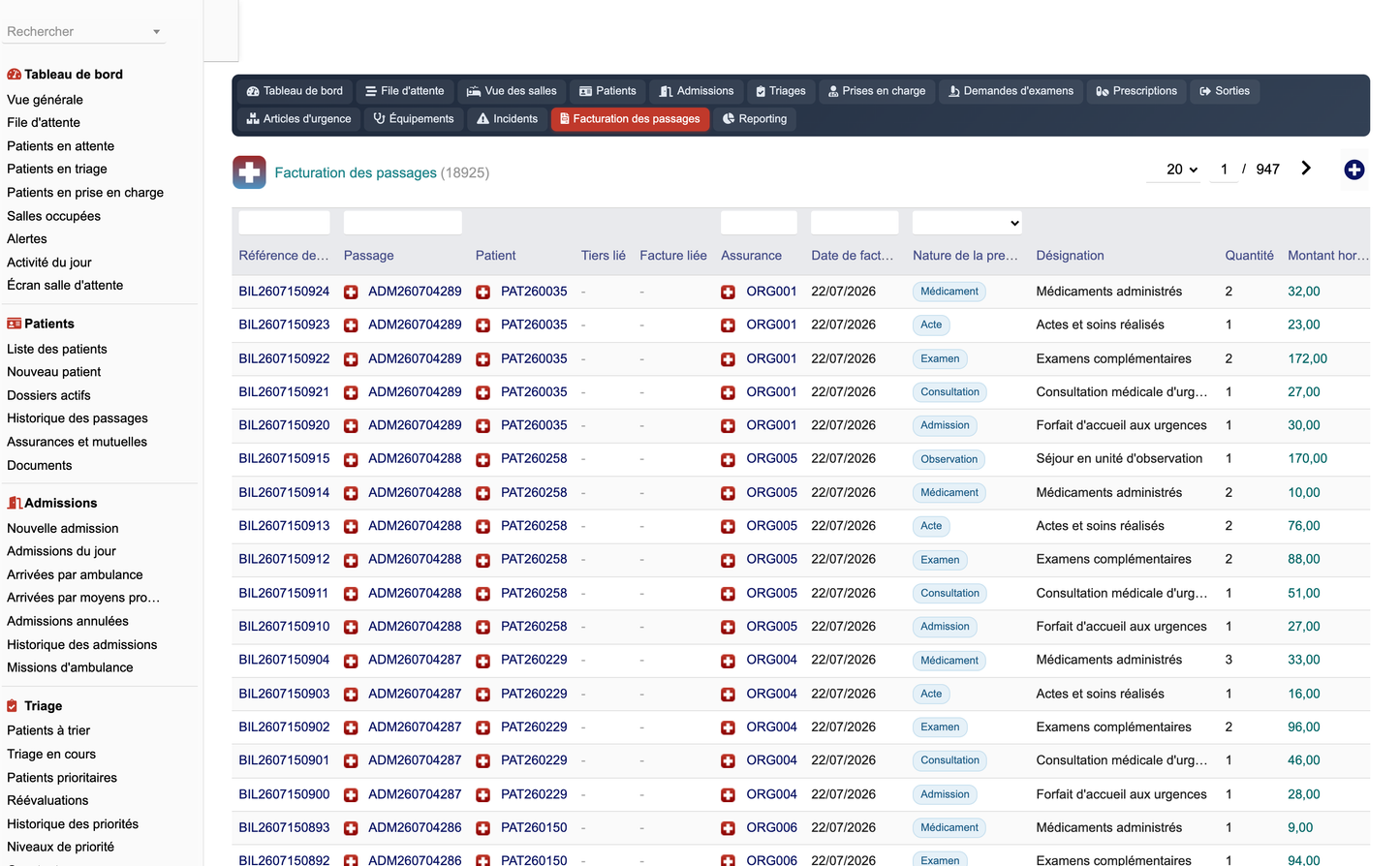Screen dimensions: 1400x866
Task: Click the page number field showing 1
Action: tap(1224, 170)
